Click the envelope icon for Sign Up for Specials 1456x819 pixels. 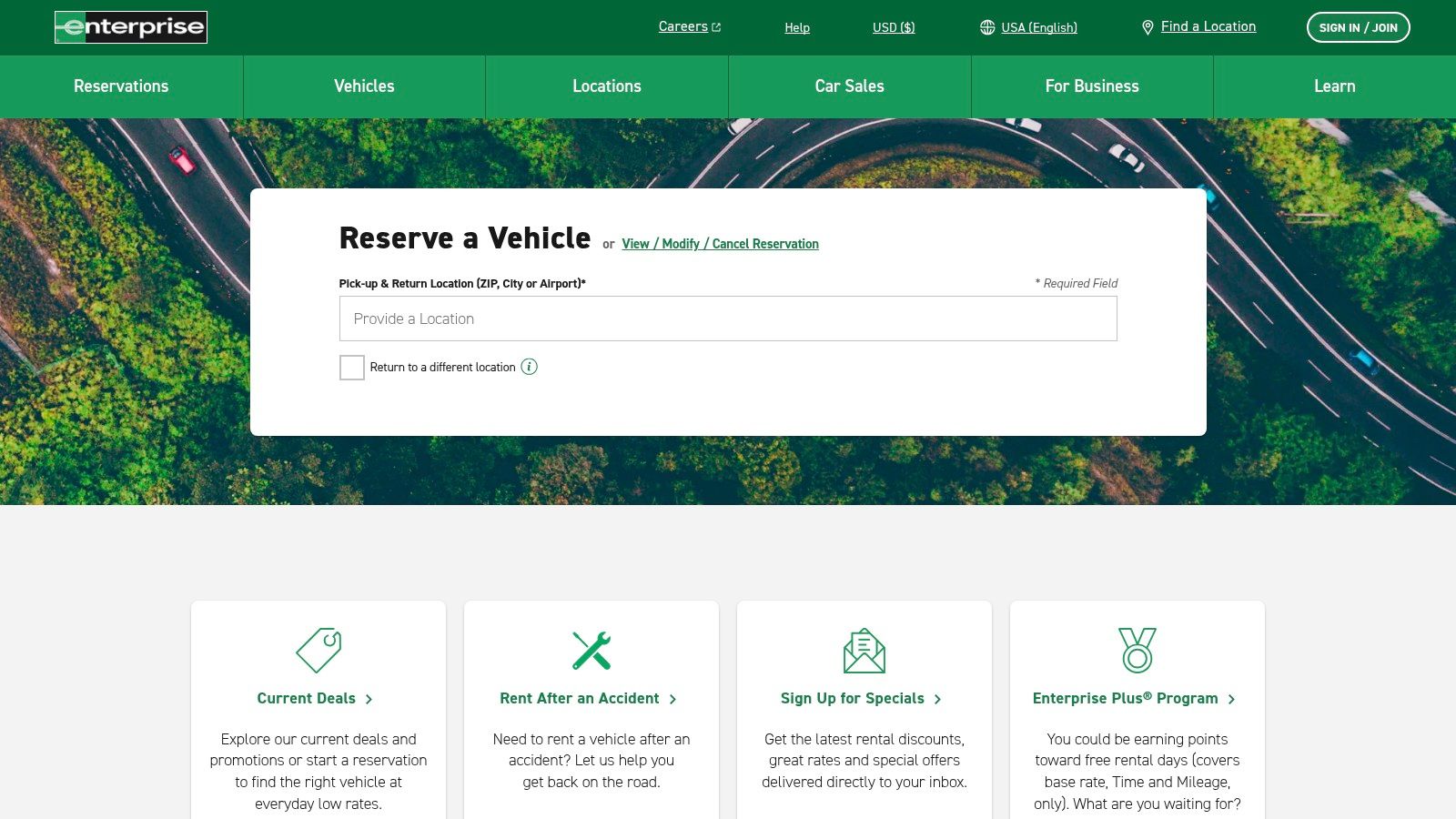pyautogui.click(x=864, y=650)
